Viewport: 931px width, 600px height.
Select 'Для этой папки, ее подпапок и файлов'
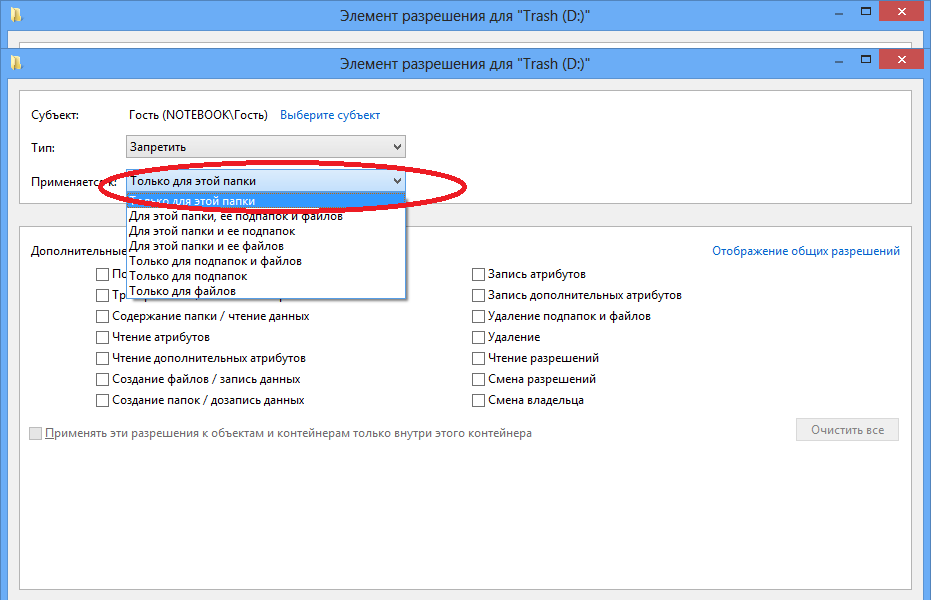point(265,216)
